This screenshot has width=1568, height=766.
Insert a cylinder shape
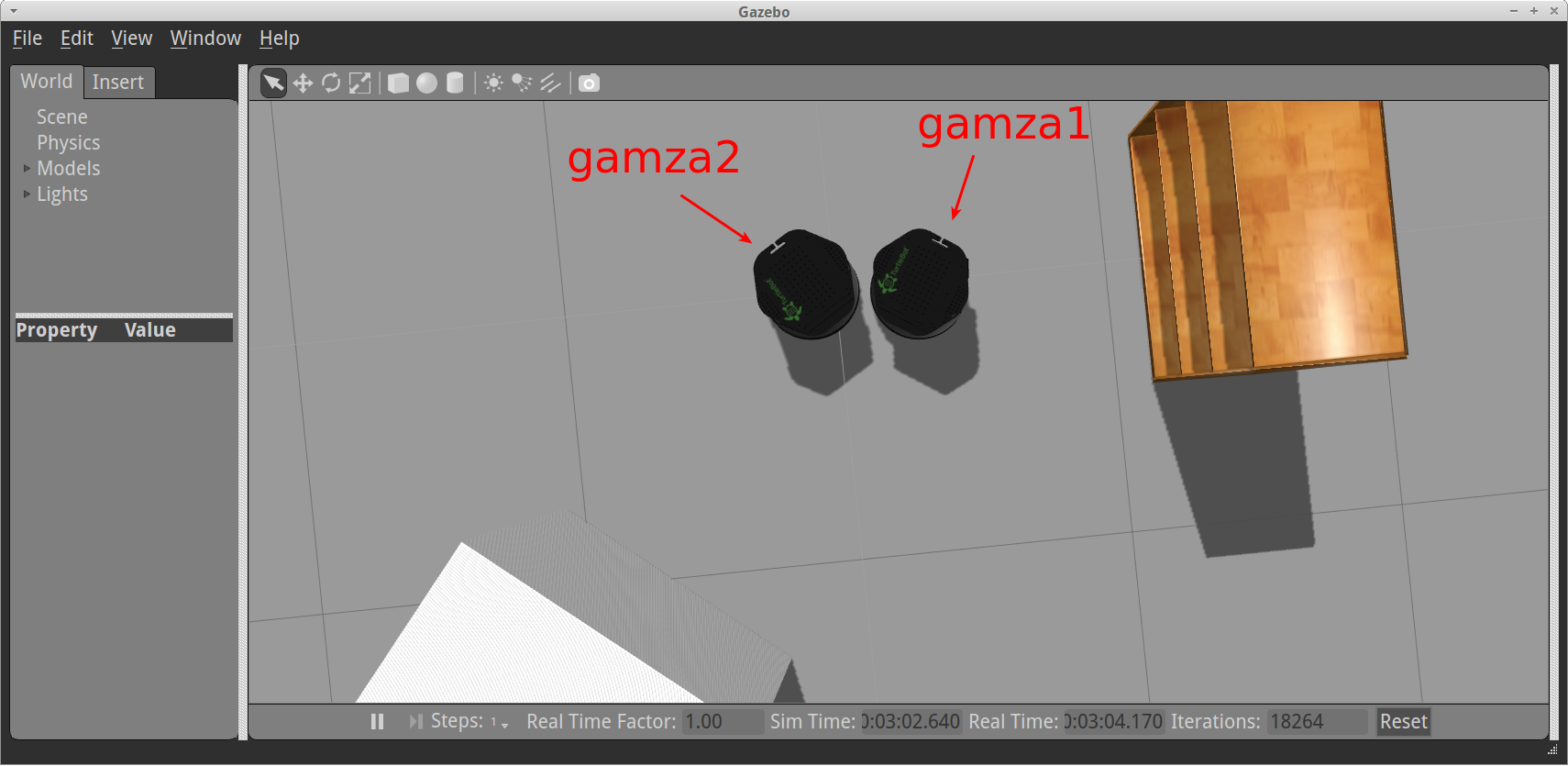(455, 83)
